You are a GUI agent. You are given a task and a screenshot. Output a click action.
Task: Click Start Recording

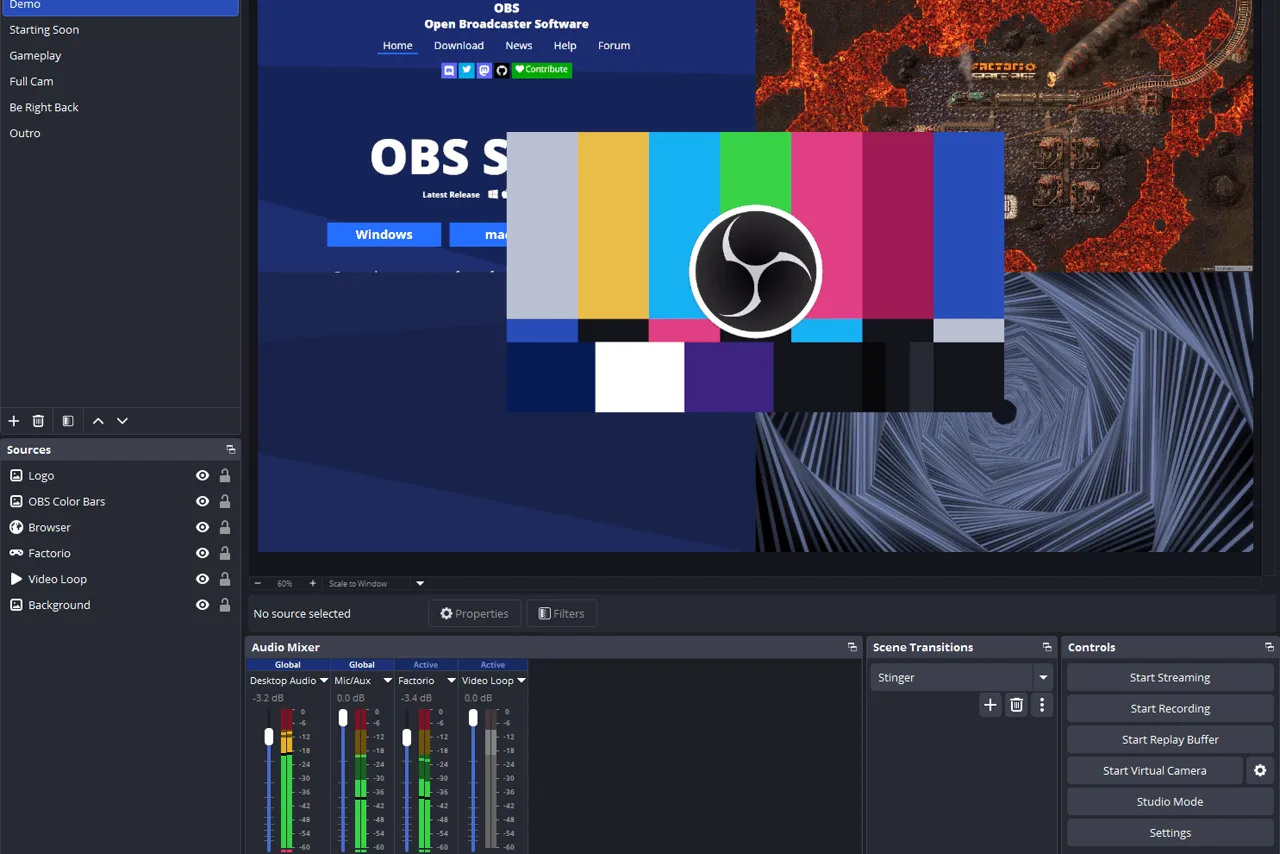point(1170,708)
